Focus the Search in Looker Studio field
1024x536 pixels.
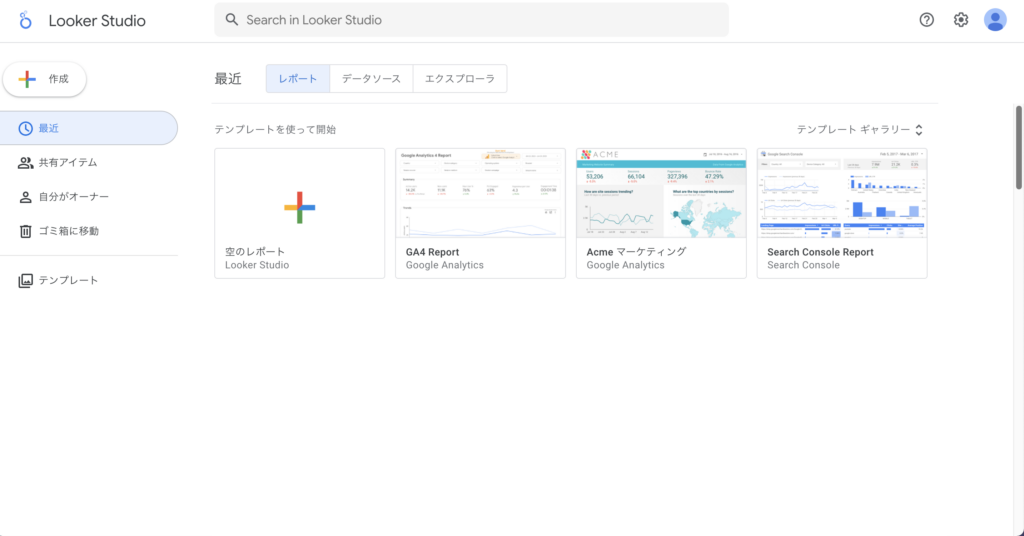tap(472, 20)
